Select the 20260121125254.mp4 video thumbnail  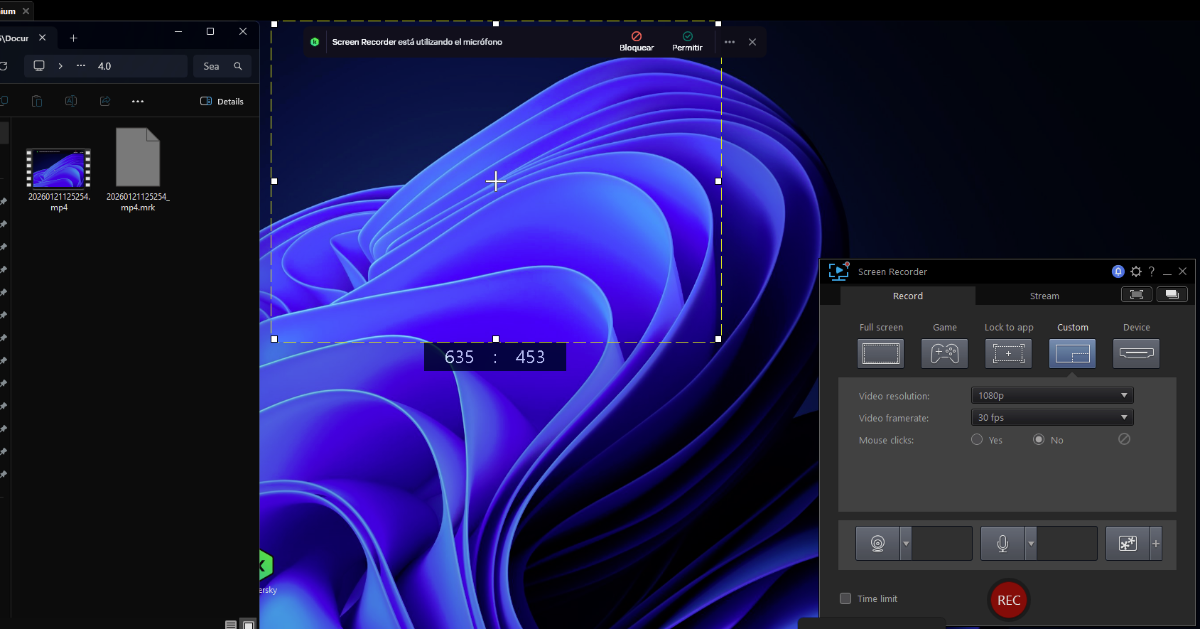coord(58,168)
